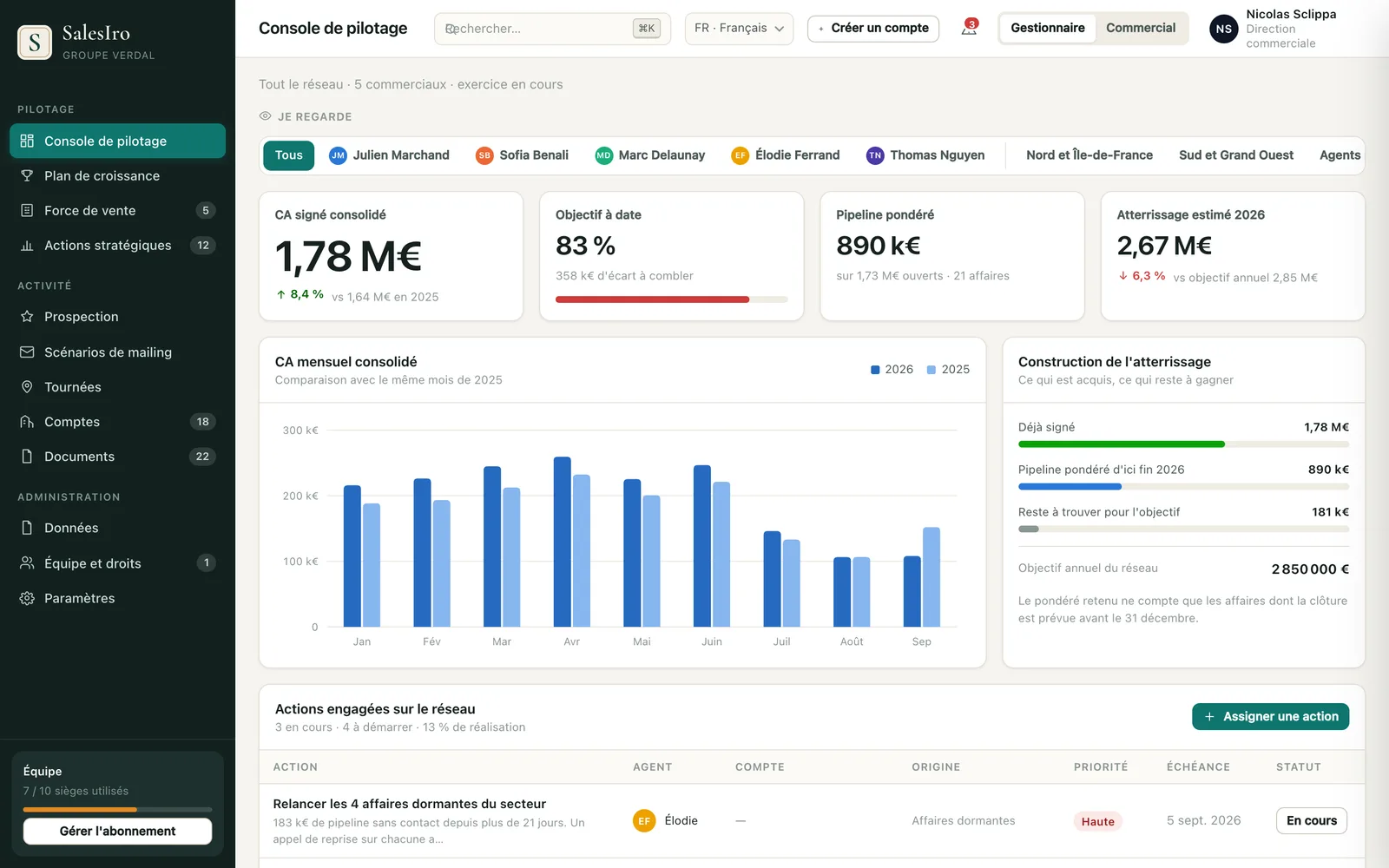Open the FR · Français language dropdown
The width and height of the screenshot is (1389, 868).
pos(739,29)
